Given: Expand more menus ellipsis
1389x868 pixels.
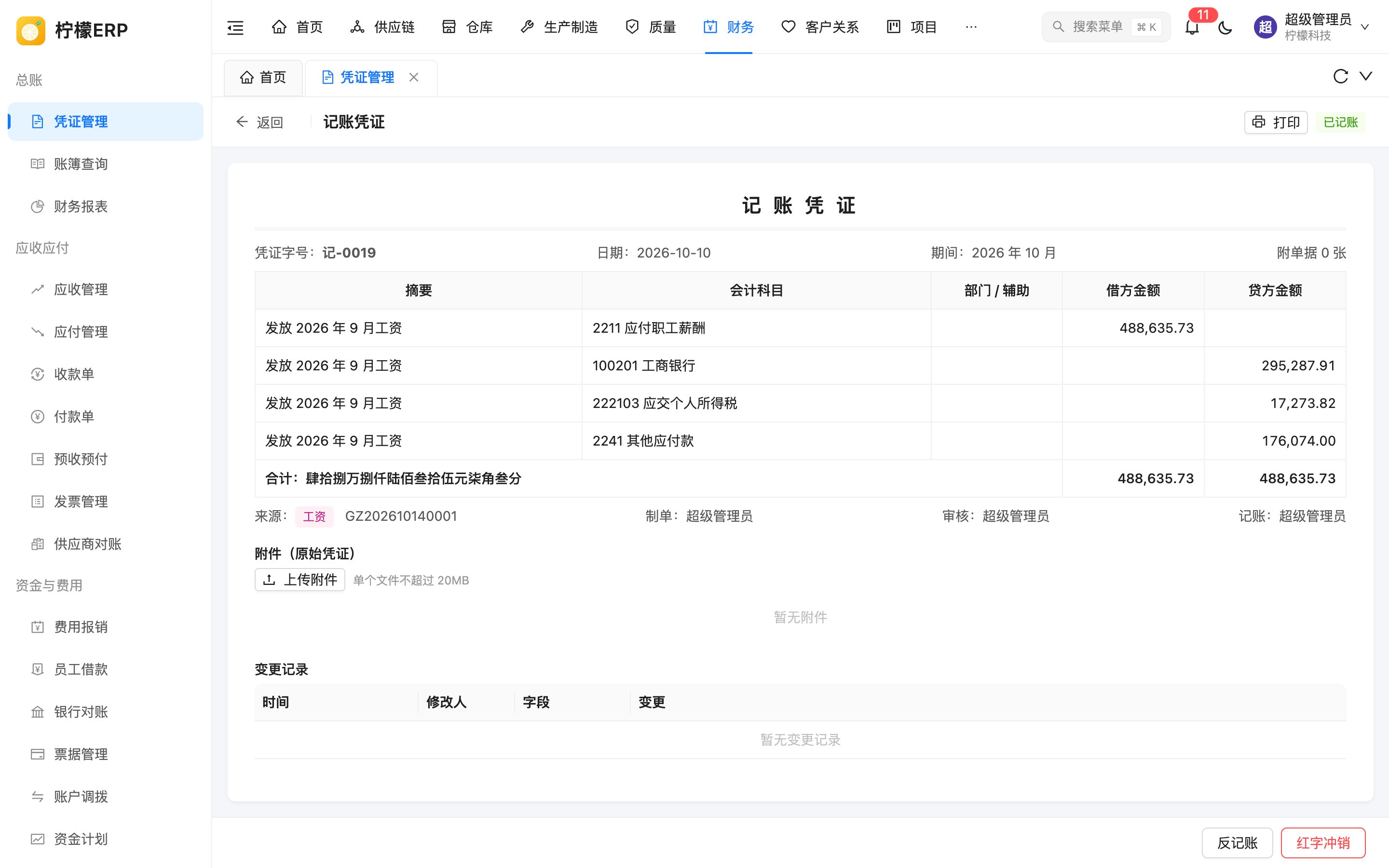Looking at the screenshot, I should [971, 27].
